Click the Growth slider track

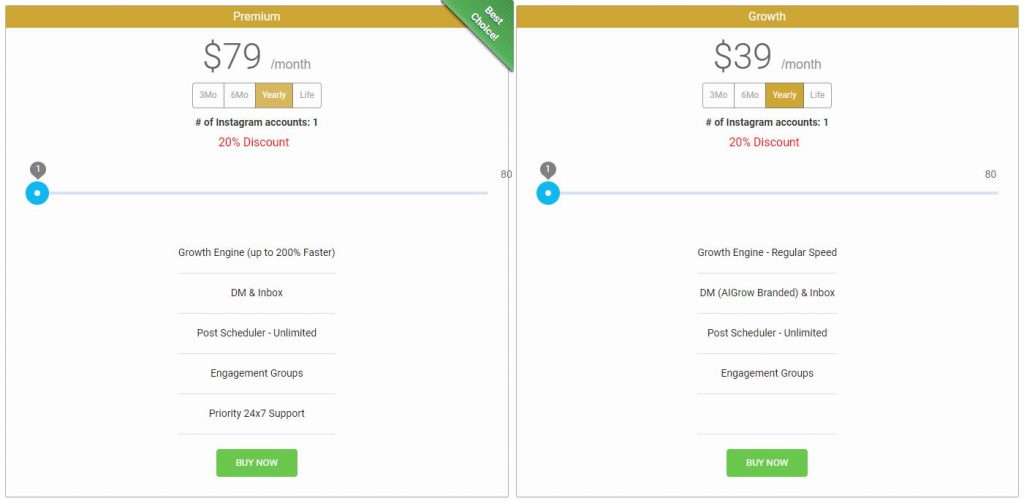tap(780, 192)
